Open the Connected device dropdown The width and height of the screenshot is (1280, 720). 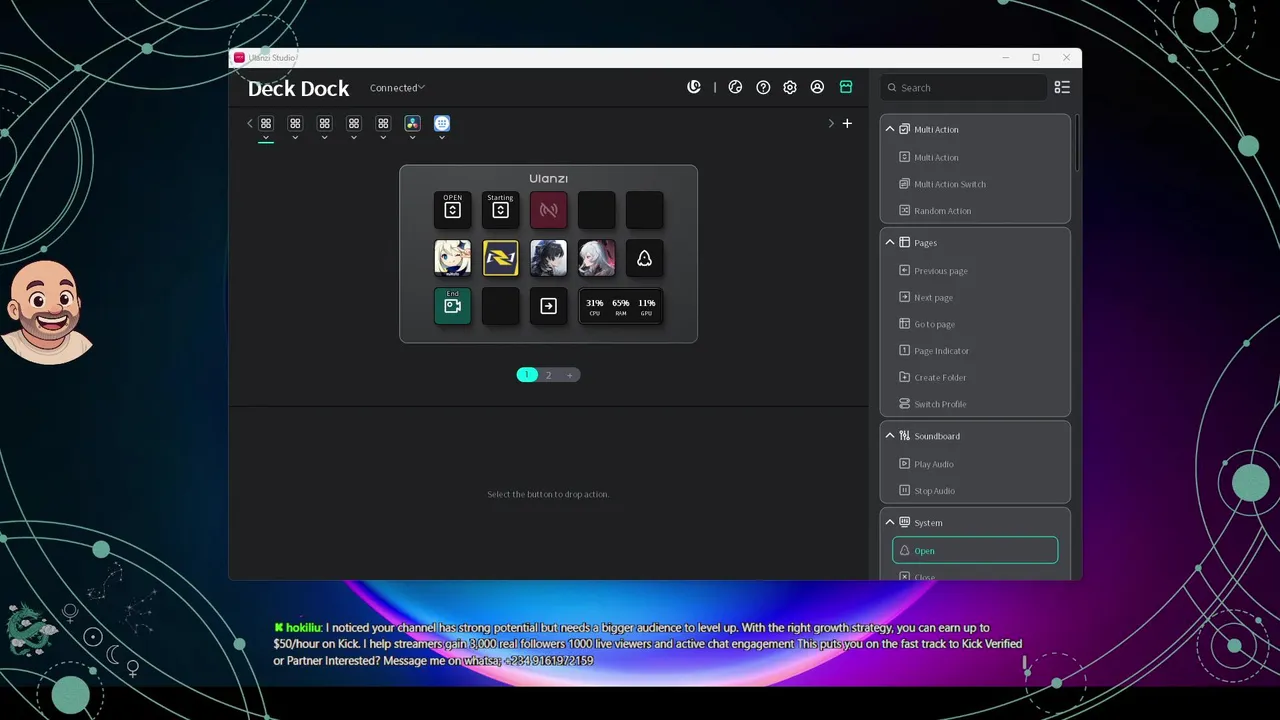[397, 88]
